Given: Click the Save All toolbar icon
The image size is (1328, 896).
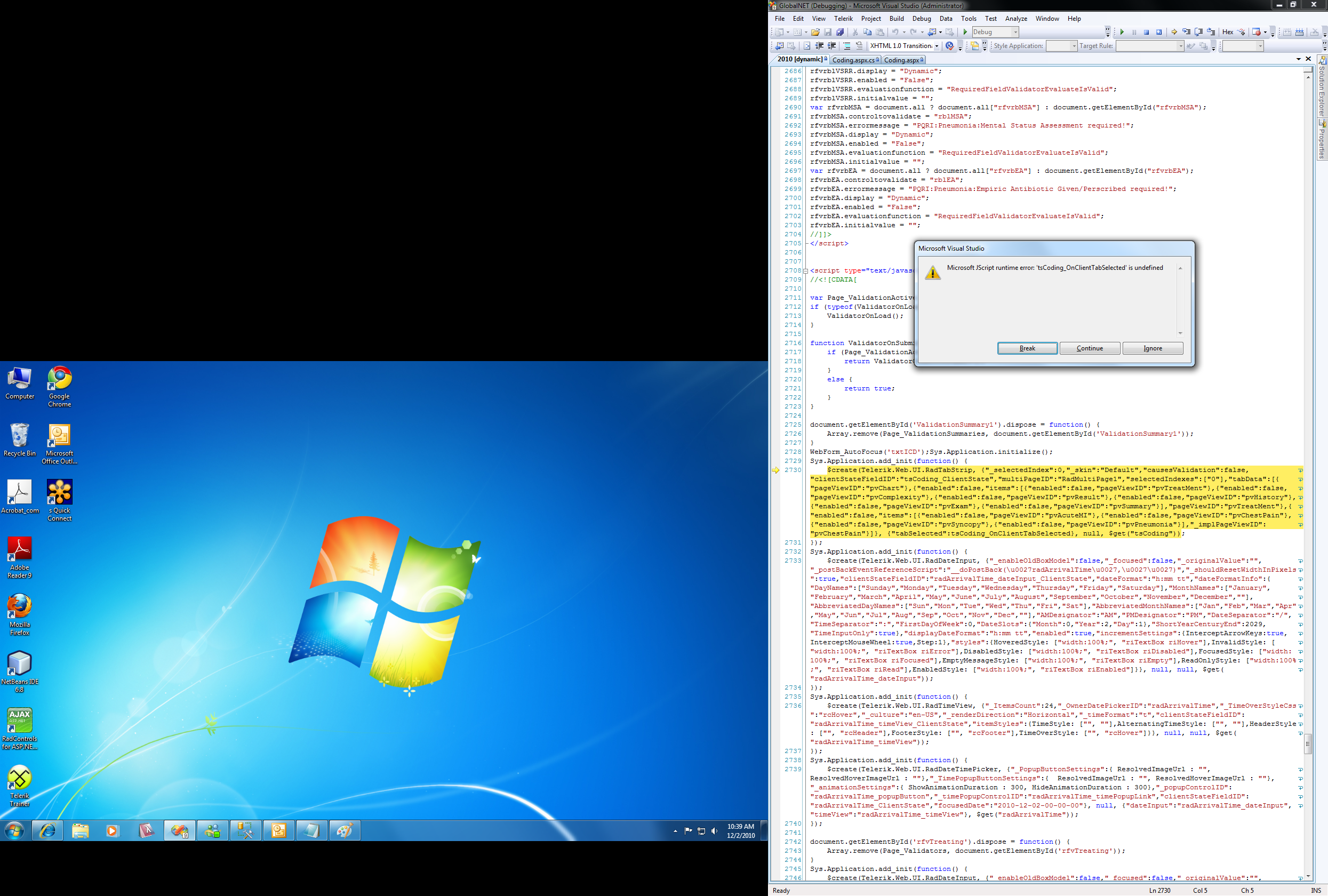Looking at the screenshot, I should pyautogui.click(x=839, y=33).
